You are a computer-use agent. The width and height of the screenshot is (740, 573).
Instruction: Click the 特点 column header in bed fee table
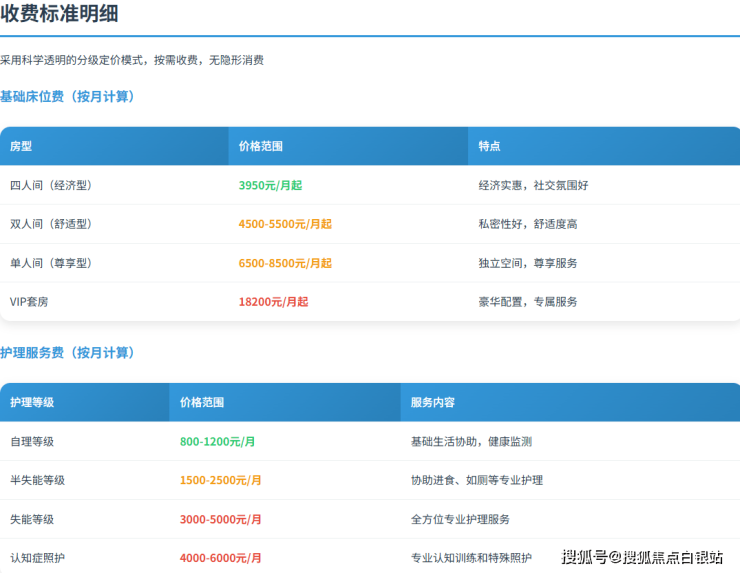click(489, 146)
